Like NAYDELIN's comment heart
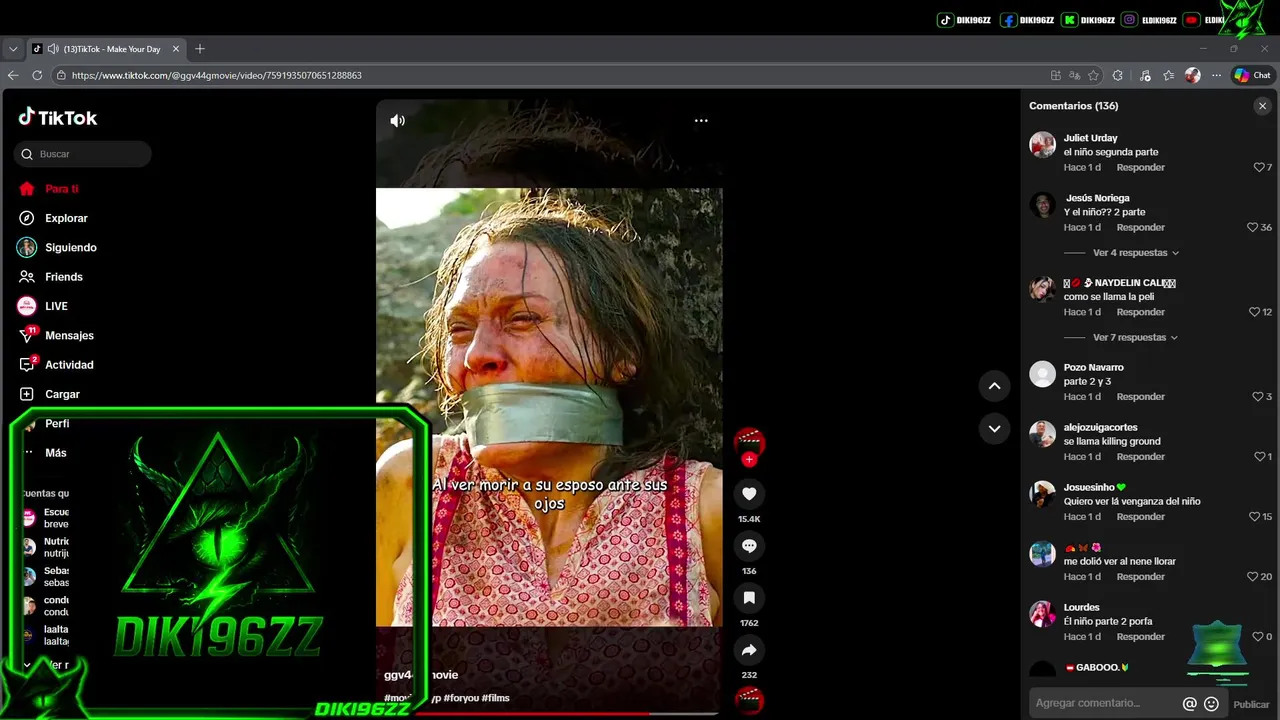 click(1254, 312)
